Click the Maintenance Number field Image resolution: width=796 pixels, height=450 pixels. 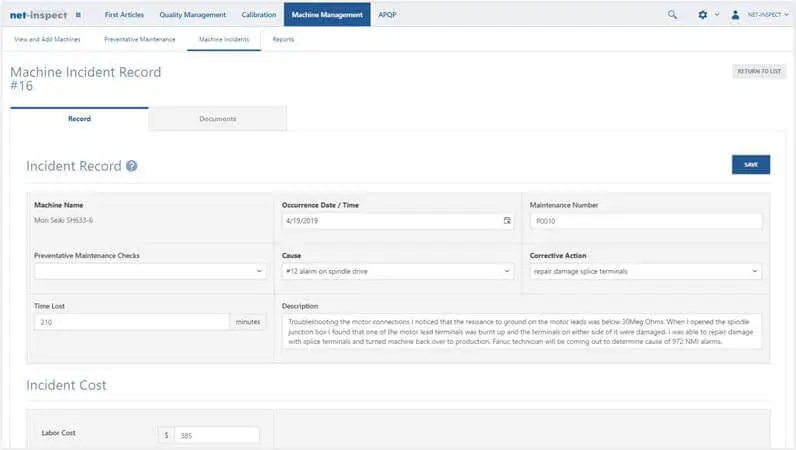click(x=645, y=221)
